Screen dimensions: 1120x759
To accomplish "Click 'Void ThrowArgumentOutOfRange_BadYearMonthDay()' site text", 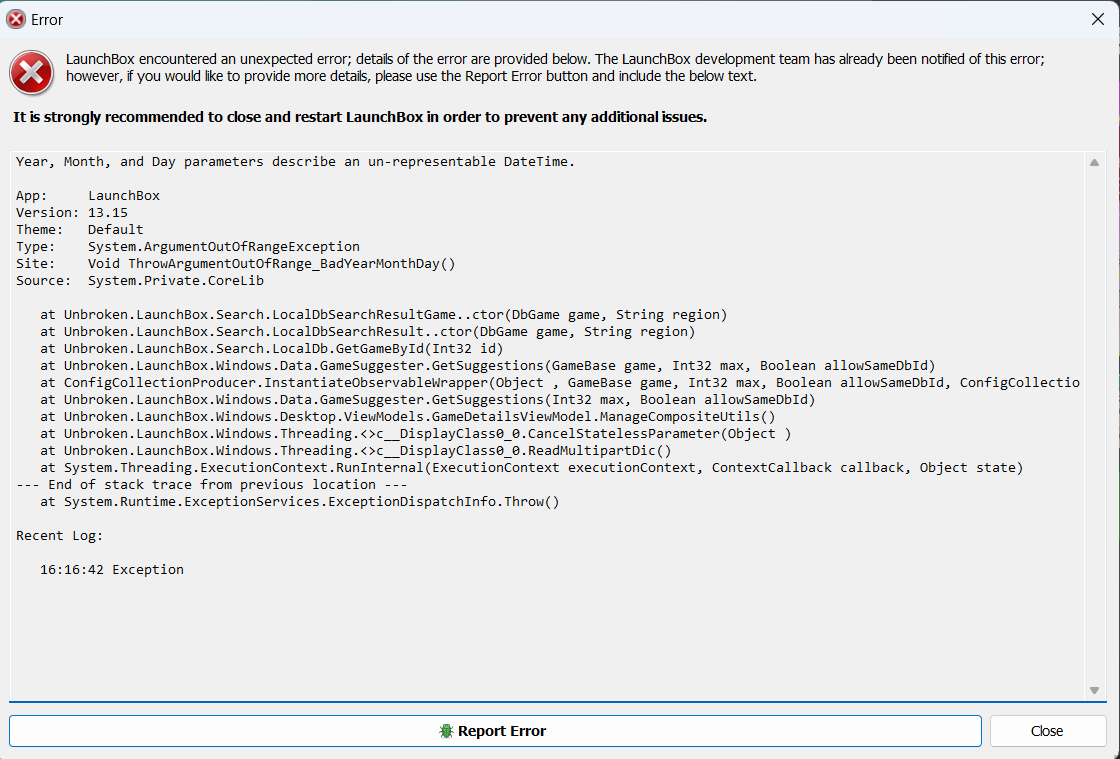I will coord(271,263).
